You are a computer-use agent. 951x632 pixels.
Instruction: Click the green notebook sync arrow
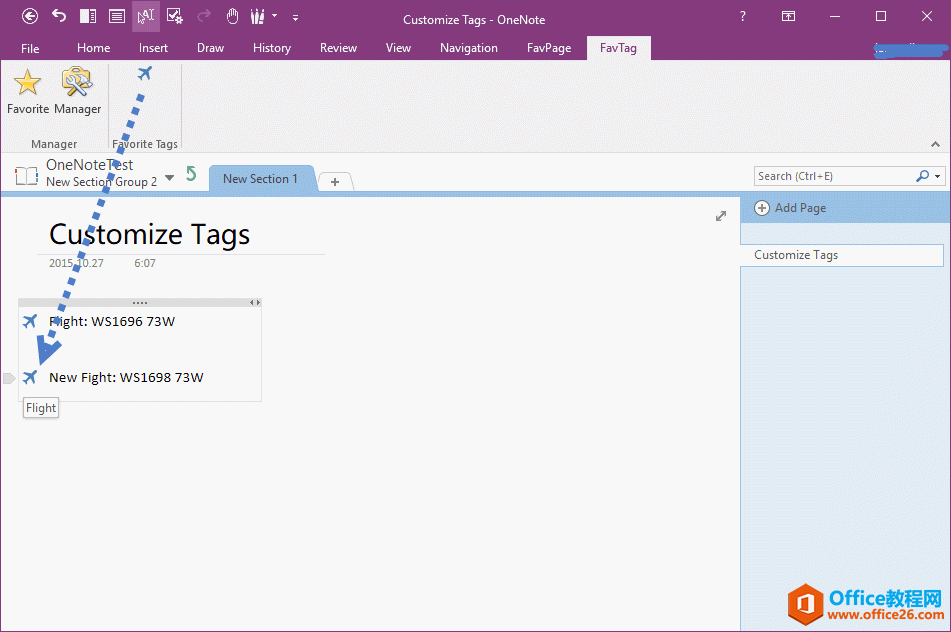(191, 174)
